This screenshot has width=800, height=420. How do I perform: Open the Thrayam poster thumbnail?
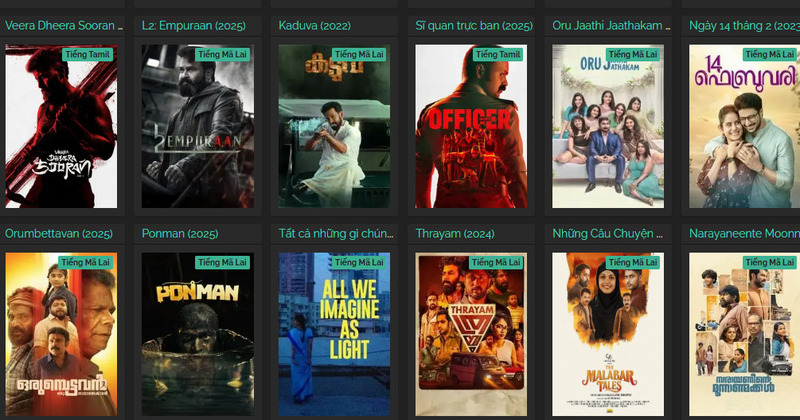471,334
